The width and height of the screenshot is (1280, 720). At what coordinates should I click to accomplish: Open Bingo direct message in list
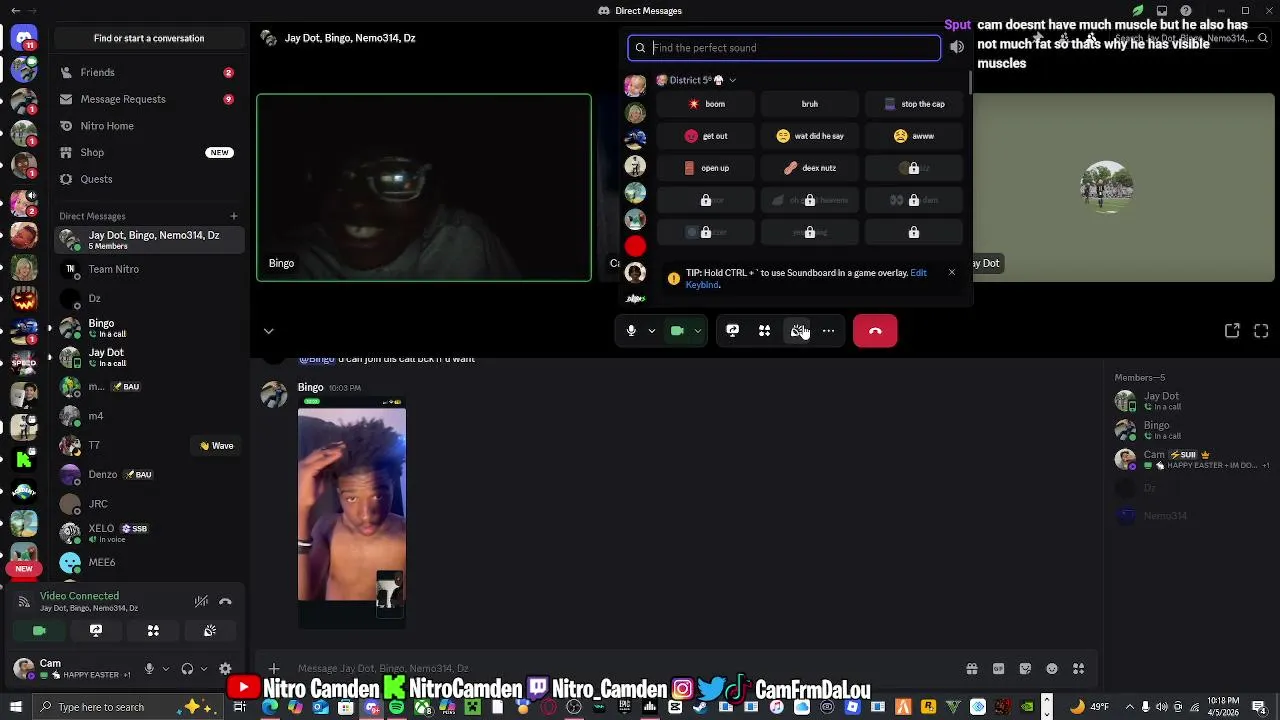149,328
